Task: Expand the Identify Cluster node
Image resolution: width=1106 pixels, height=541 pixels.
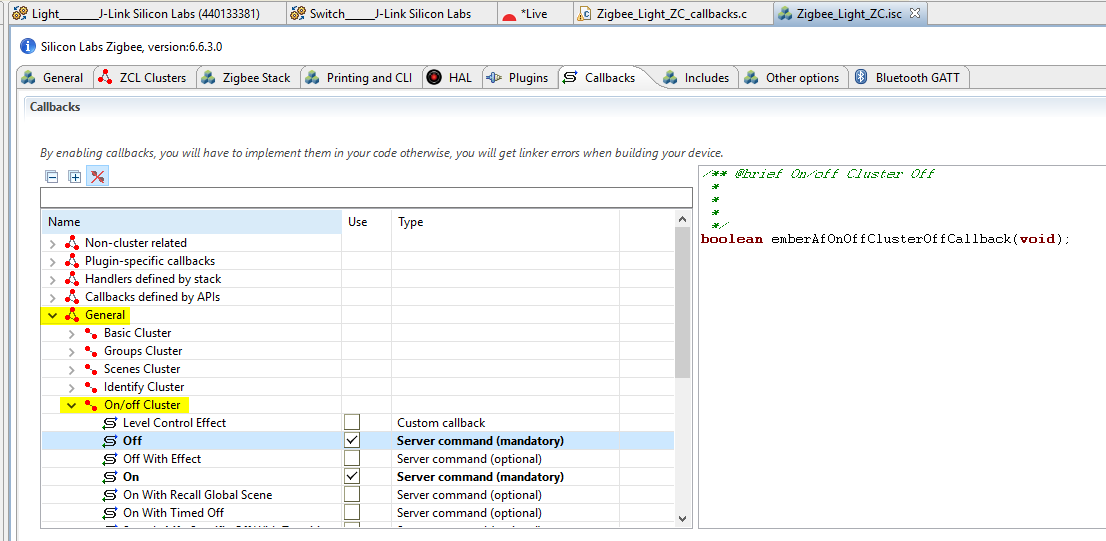Action: click(x=71, y=387)
